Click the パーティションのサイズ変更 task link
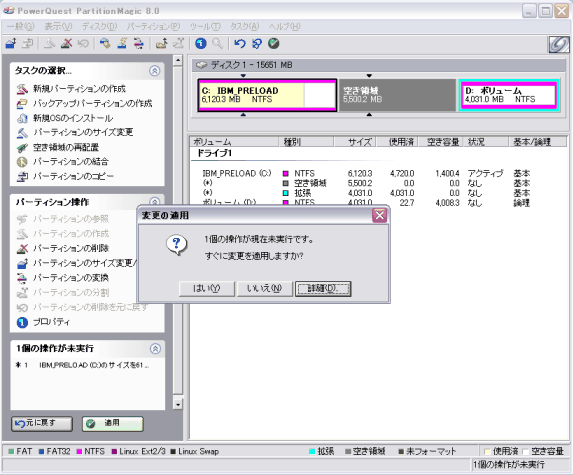The width and height of the screenshot is (573, 475). pyautogui.click(x=83, y=132)
